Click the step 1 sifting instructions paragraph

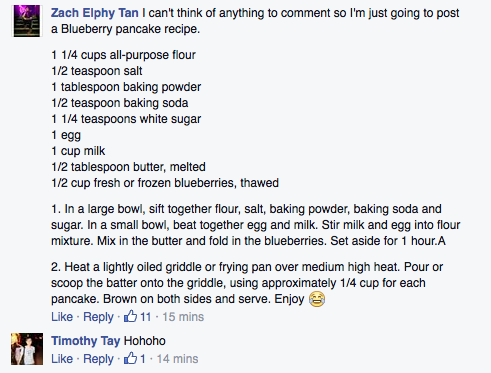[x=256, y=225]
